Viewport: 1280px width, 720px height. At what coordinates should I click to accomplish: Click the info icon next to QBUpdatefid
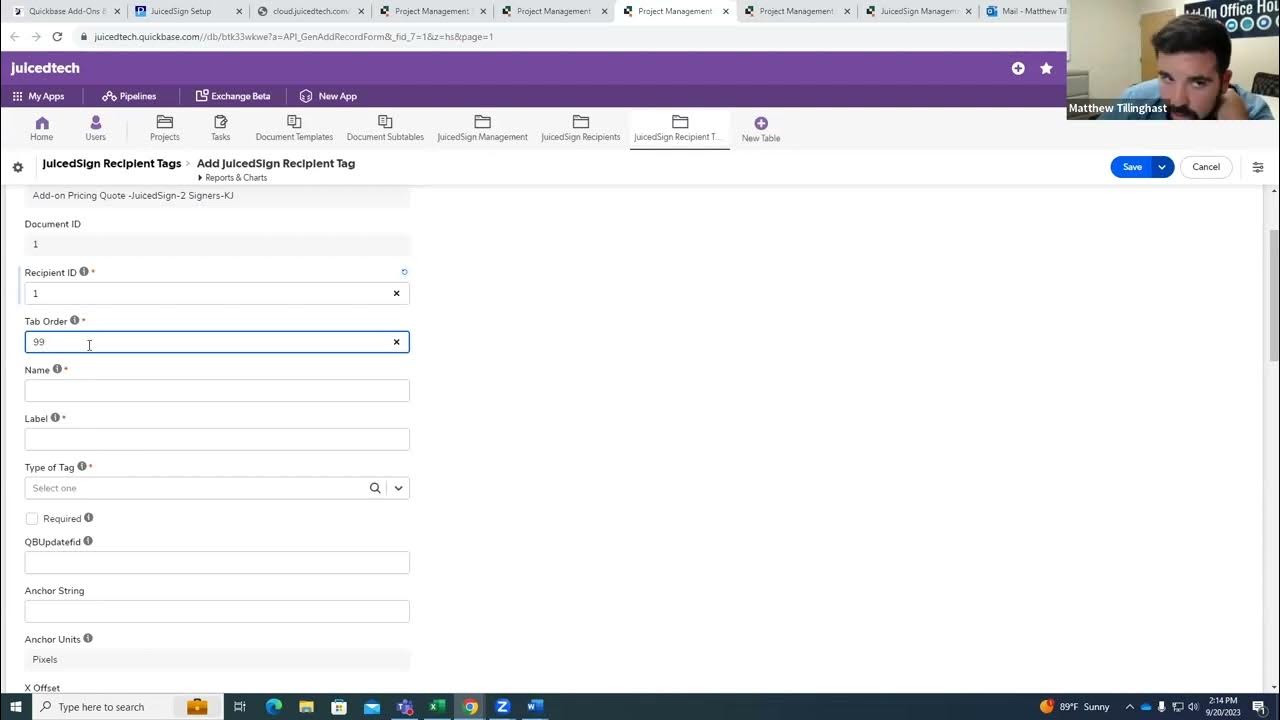point(88,541)
